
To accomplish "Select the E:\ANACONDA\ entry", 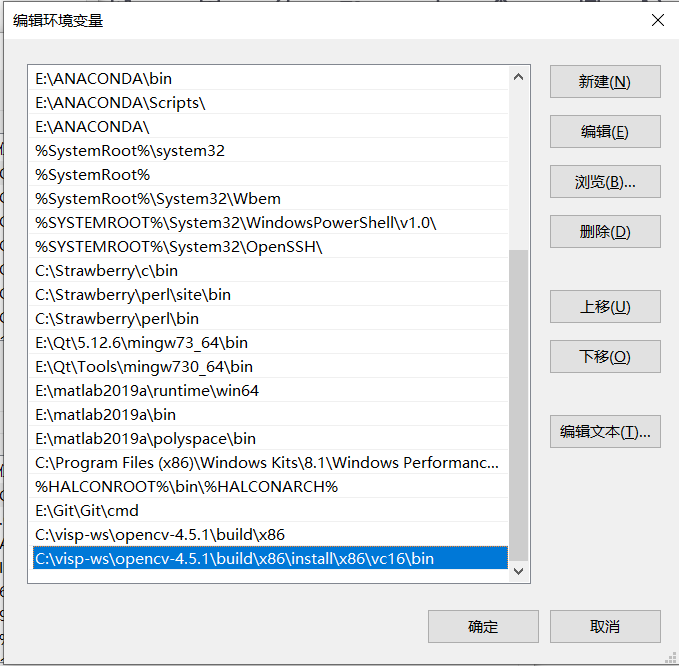I will pos(268,126).
